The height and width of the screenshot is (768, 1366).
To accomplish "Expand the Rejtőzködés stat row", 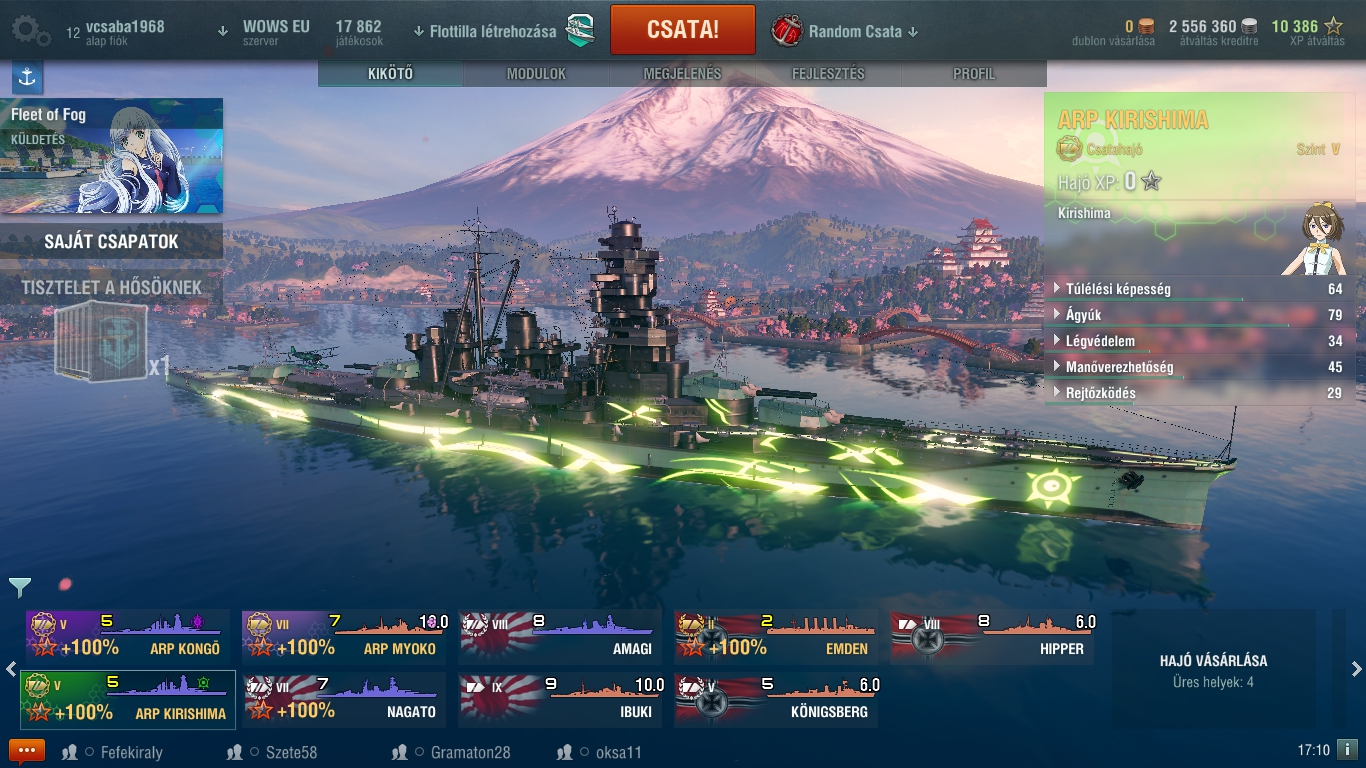I will (1196, 393).
